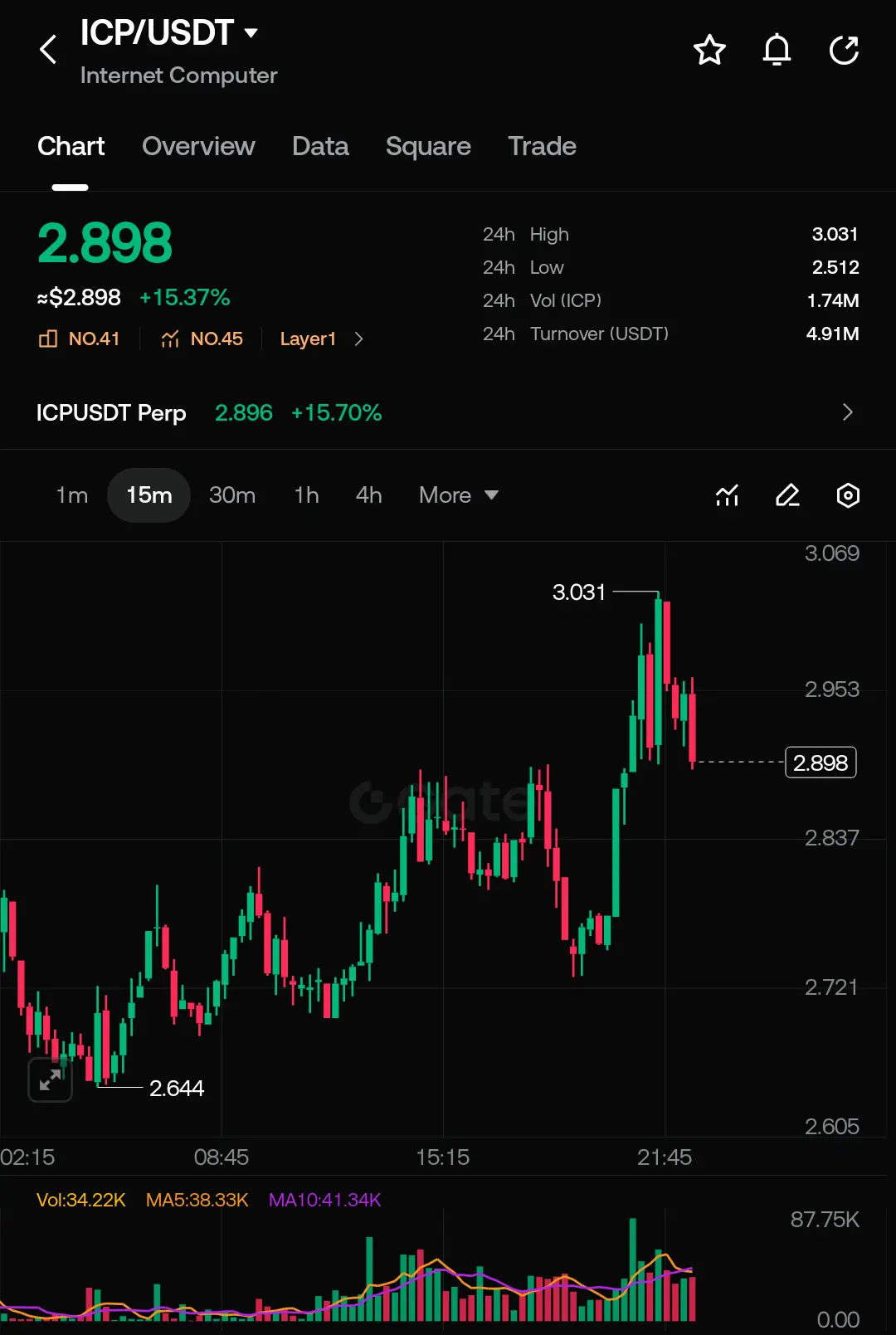Switch to the Trade tab
The width and height of the screenshot is (896, 1335).
(x=542, y=146)
